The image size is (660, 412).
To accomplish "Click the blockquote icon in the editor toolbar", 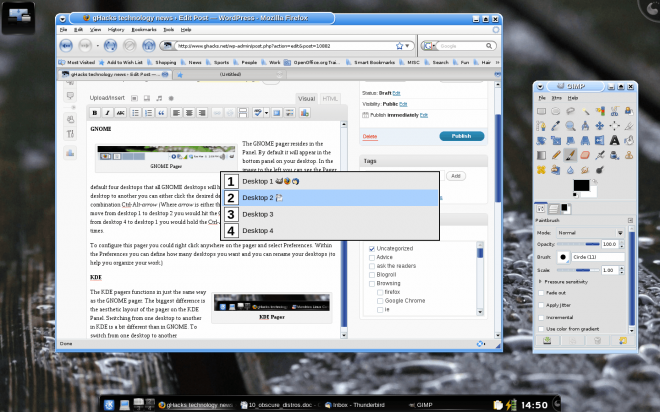I will [x=162, y=113].
